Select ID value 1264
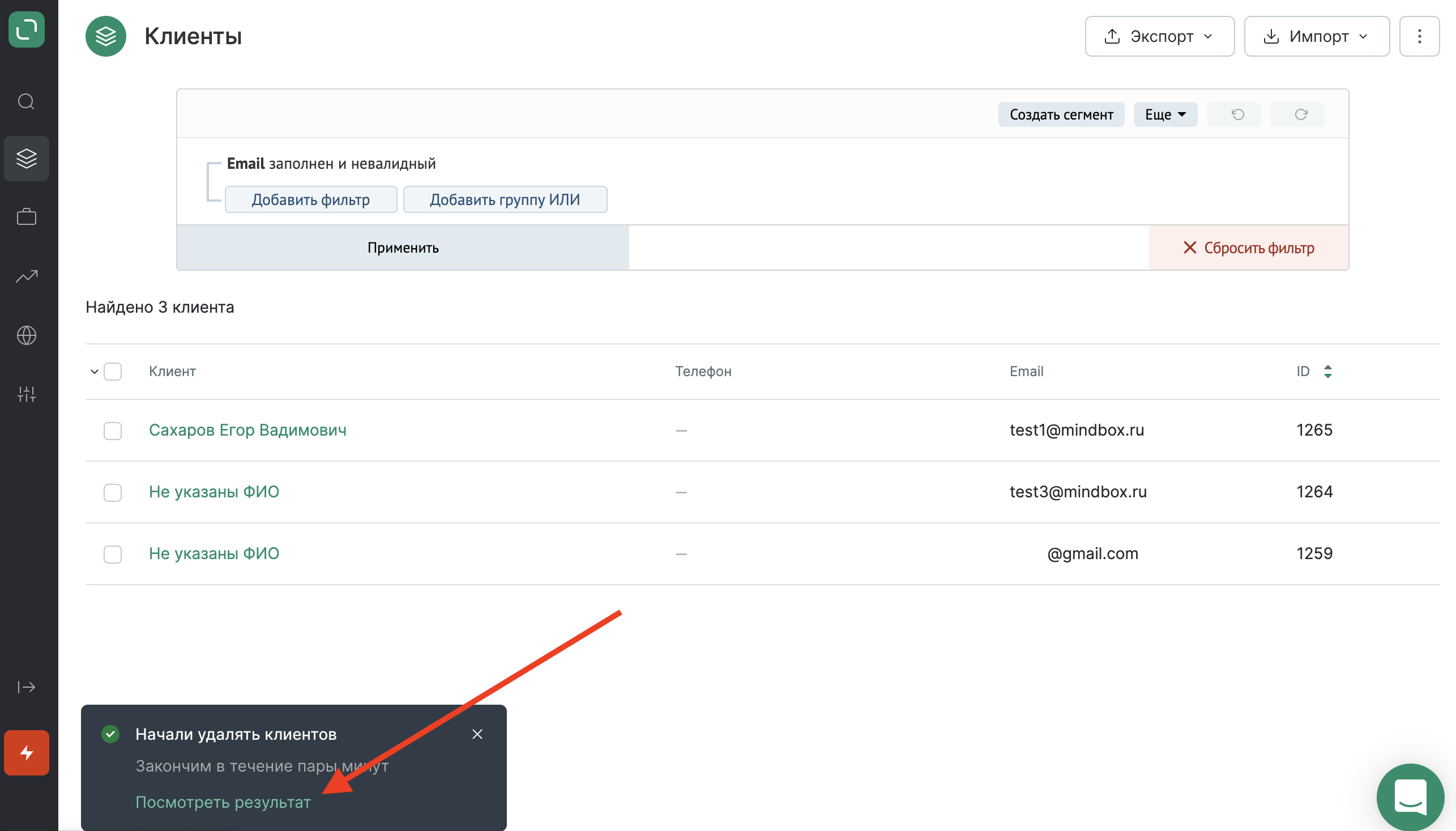The width and height of the screenshot is (1456, 831). pyautogui.click(x=1314, y=492)
